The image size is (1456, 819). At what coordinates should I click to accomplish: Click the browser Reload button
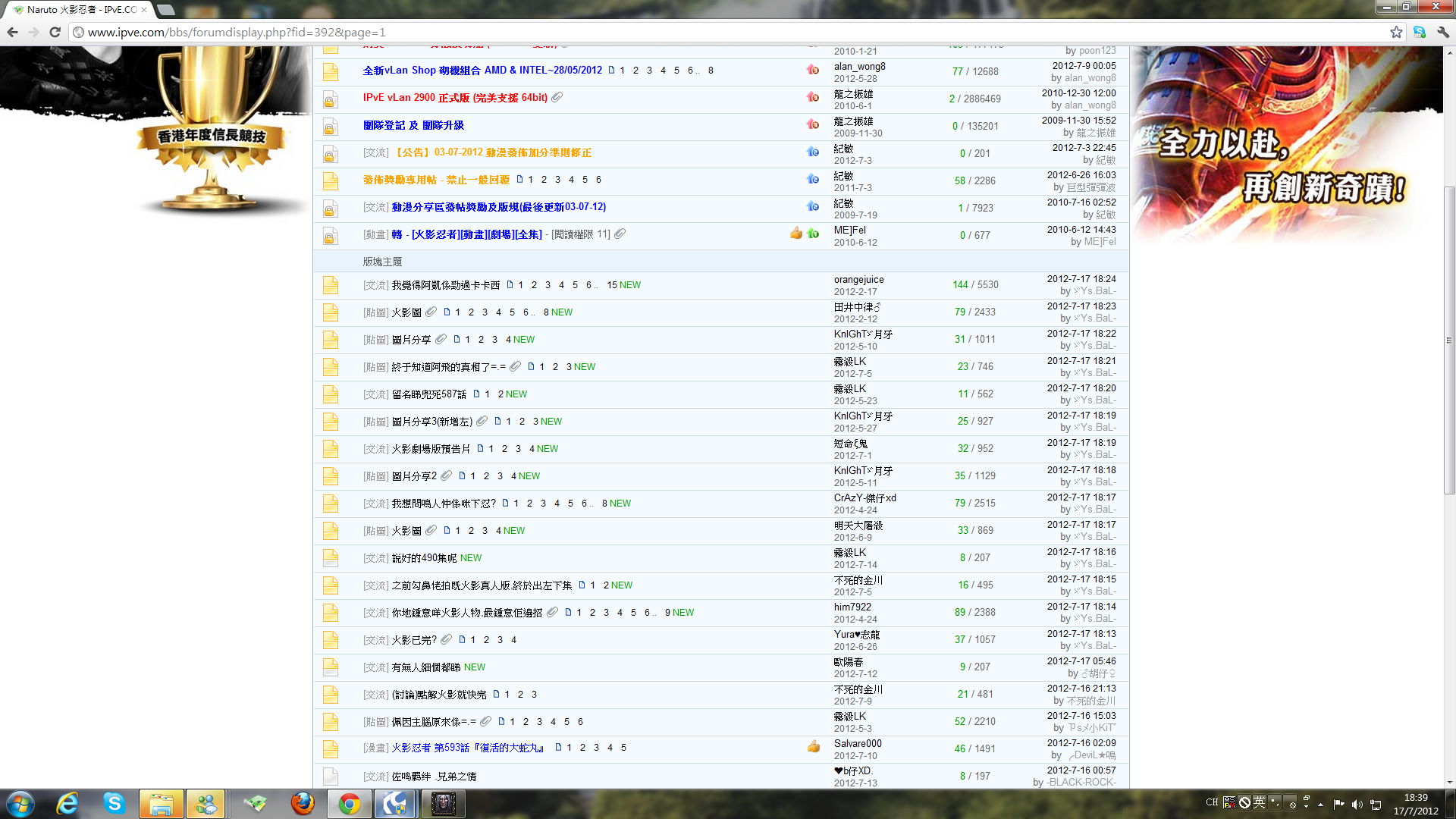(x=55, y=32)
